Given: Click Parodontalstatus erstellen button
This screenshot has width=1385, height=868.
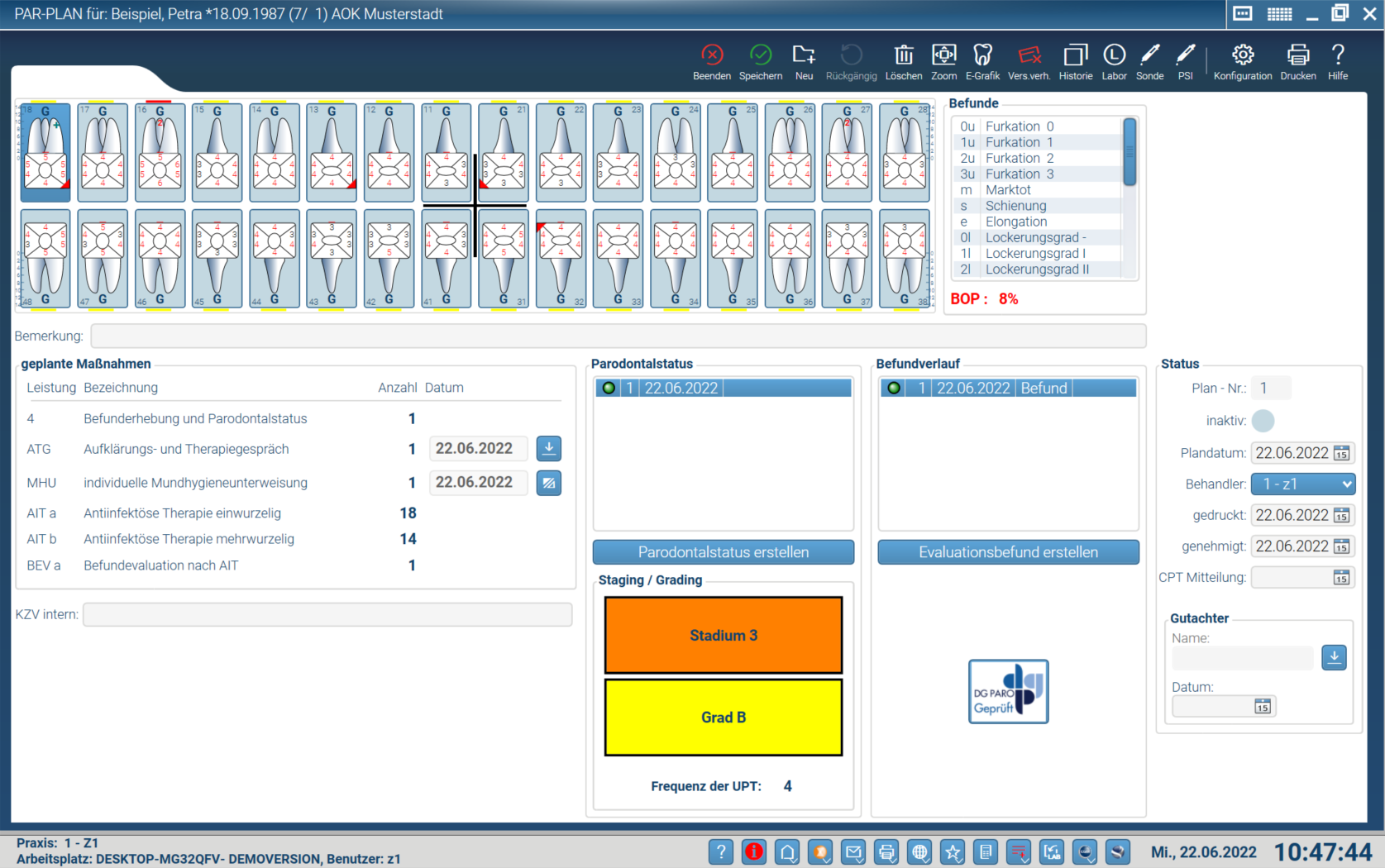Looking at the screenshot, I should pyautogui.click(x=723, y=552).
